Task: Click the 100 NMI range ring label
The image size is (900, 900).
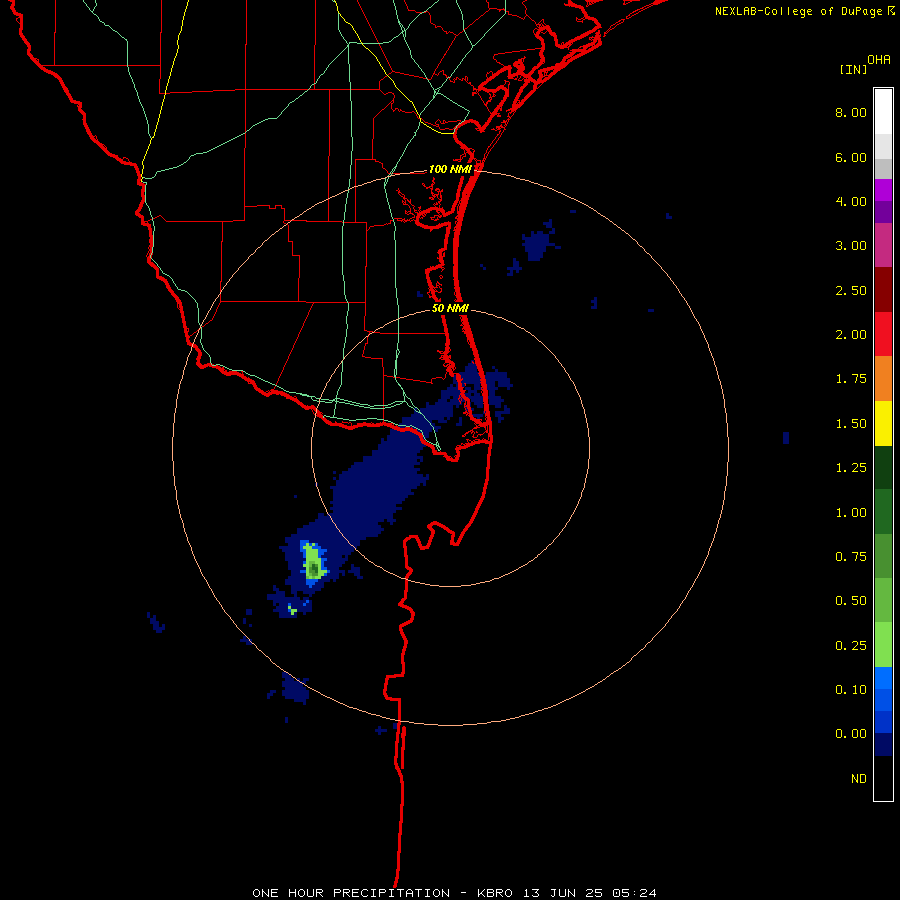Action: (x=450, y=169)
